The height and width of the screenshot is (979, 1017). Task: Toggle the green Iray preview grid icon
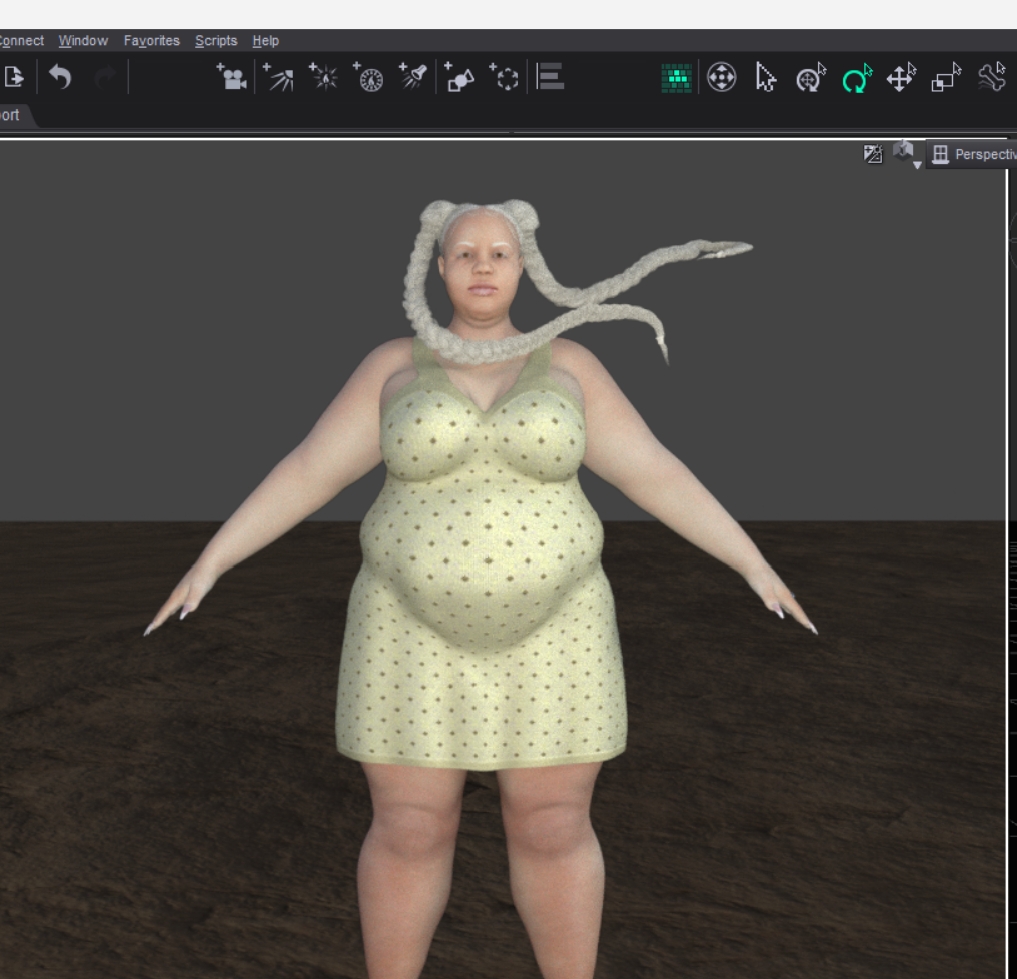click(x=677, y=78)
